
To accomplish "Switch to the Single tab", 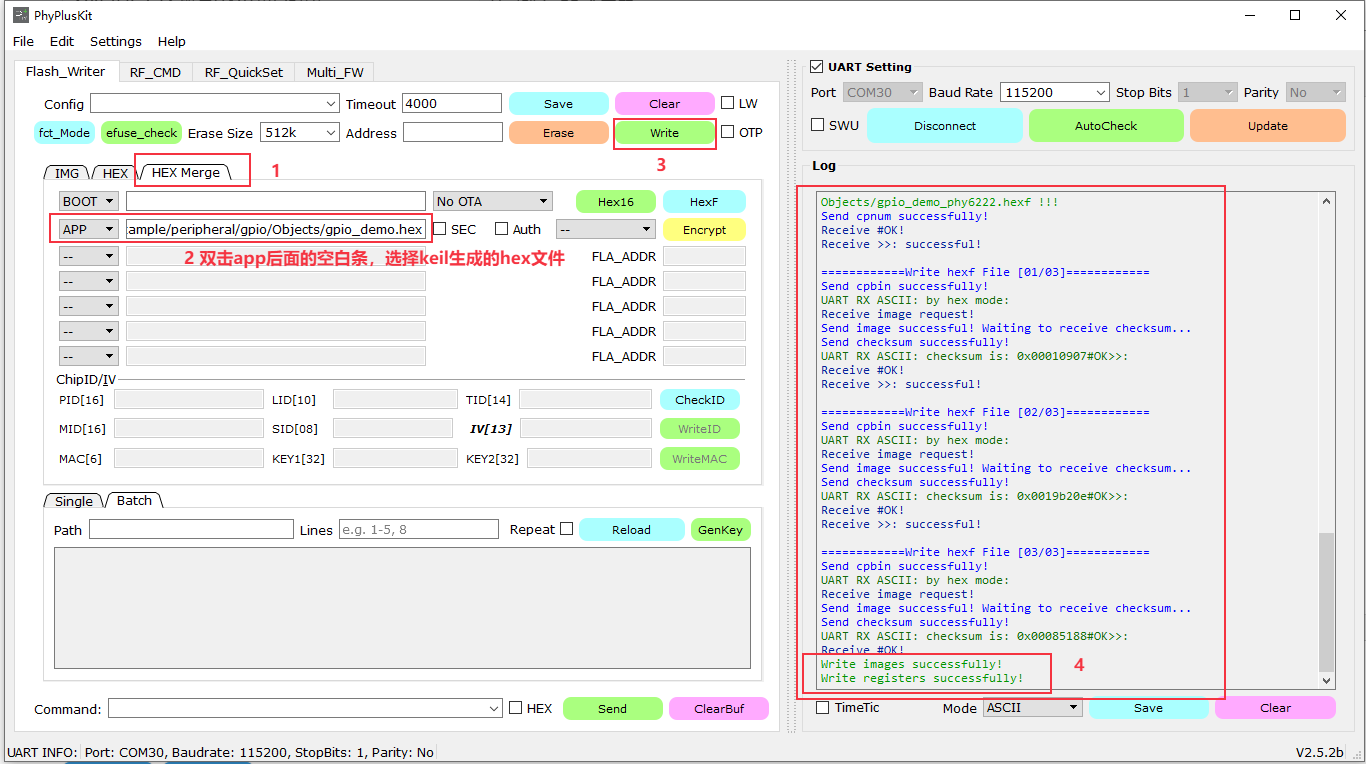I will point(74,501).
